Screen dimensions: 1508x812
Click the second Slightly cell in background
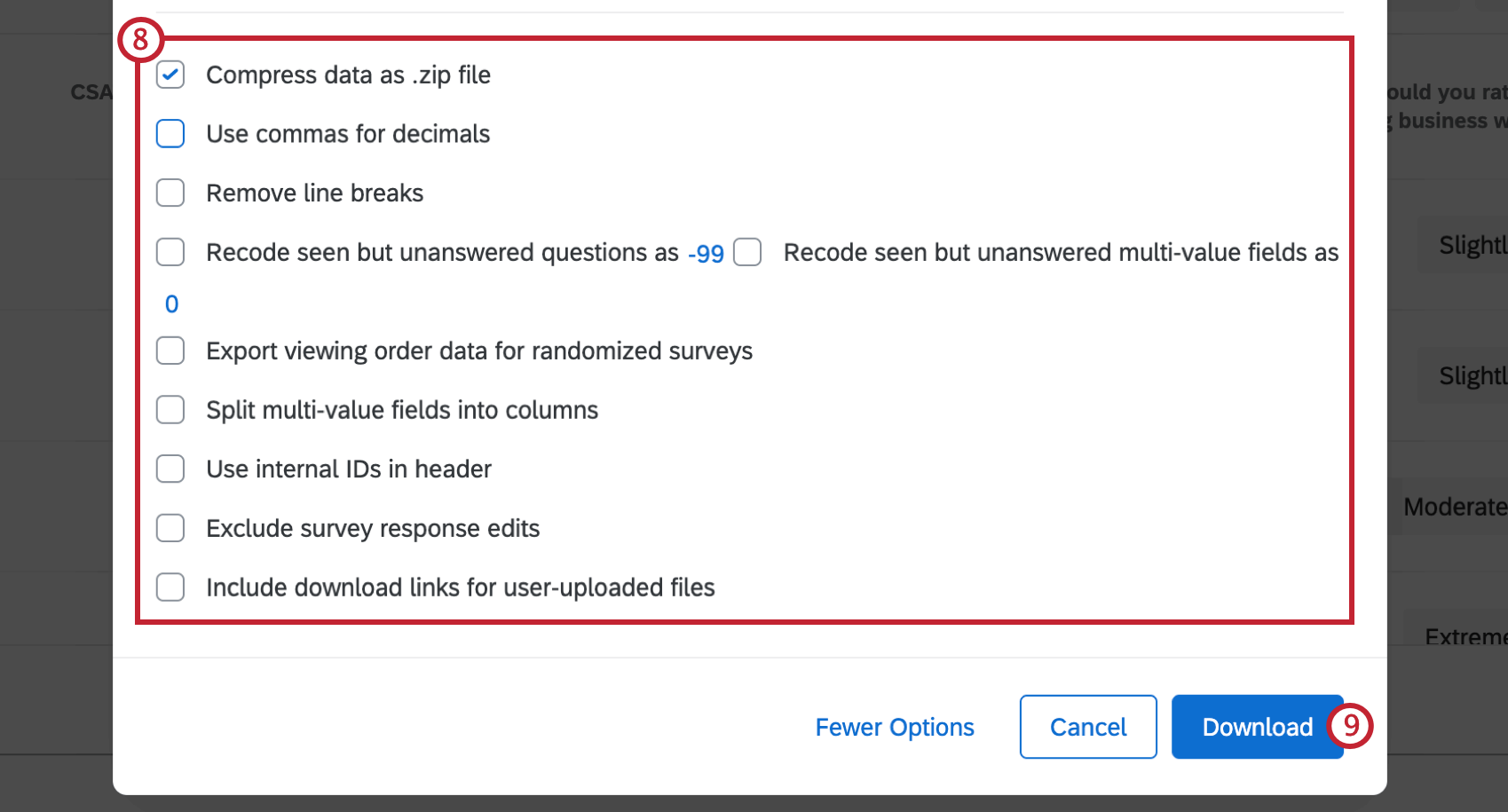click(x=1469, y=374)
